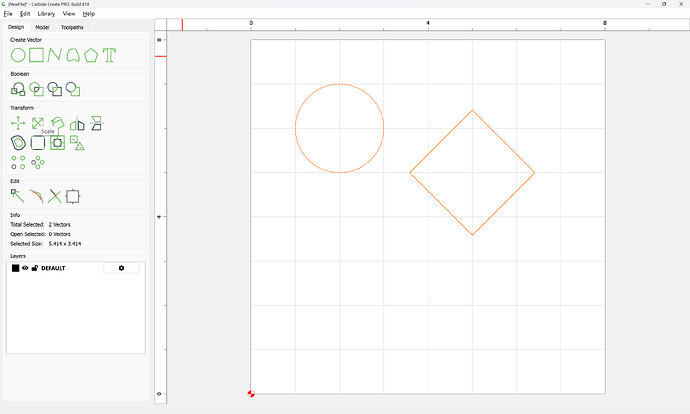Screen dimensions: 690x414
Task: Select the Circle vector tool
Action: tap(18, 55)
